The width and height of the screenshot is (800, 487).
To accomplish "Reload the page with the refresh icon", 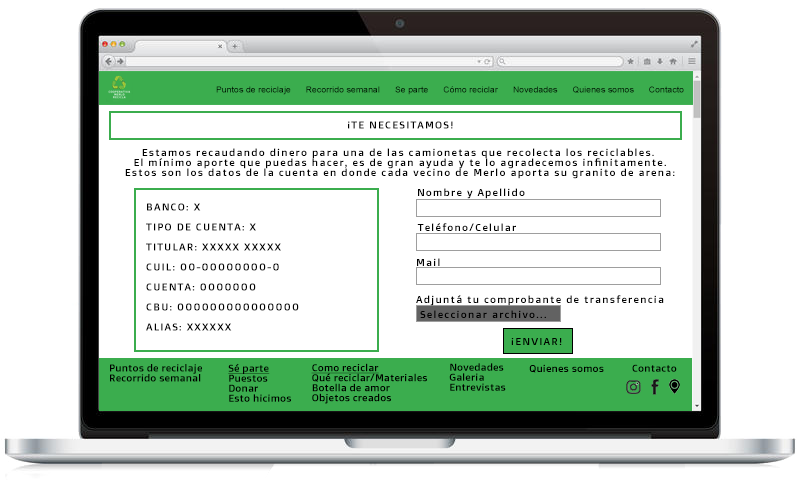I will pos(487,62).
